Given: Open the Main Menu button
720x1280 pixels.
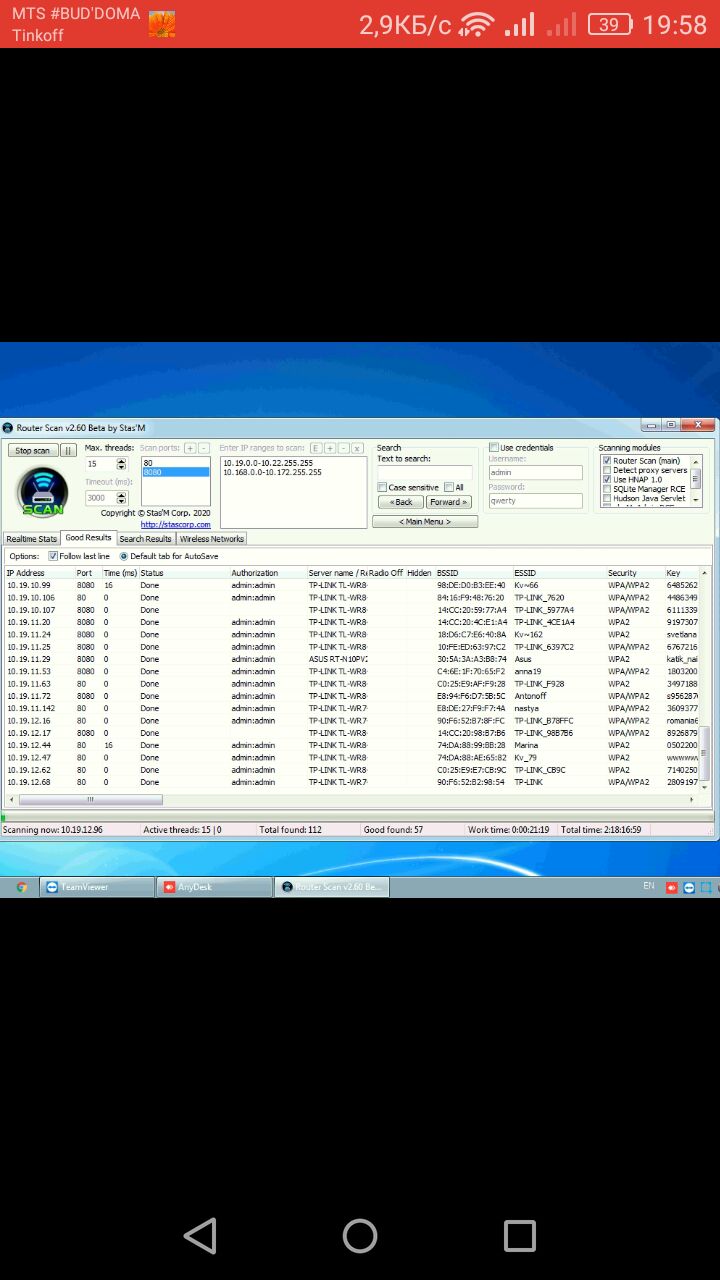Looking at the screenshot, I should pos(425,522).
